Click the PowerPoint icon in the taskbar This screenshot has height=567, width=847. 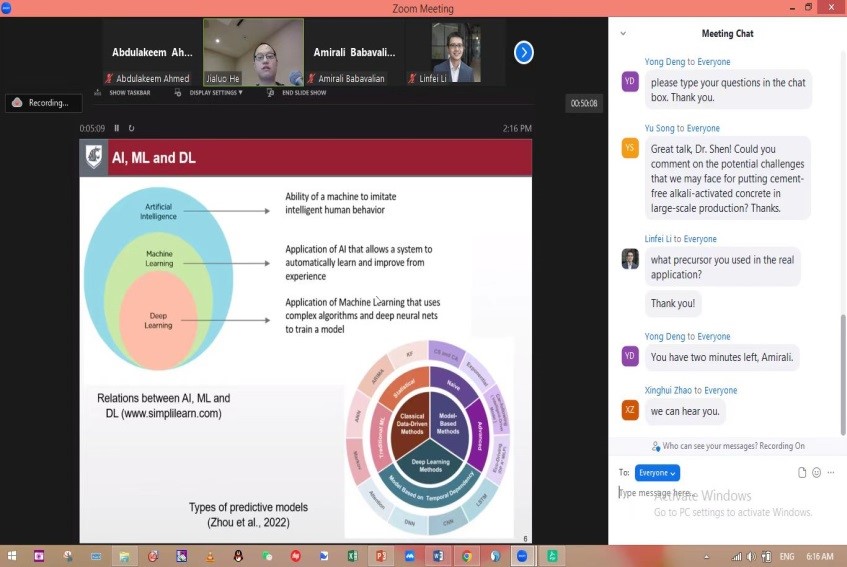[x=380, y=556]
